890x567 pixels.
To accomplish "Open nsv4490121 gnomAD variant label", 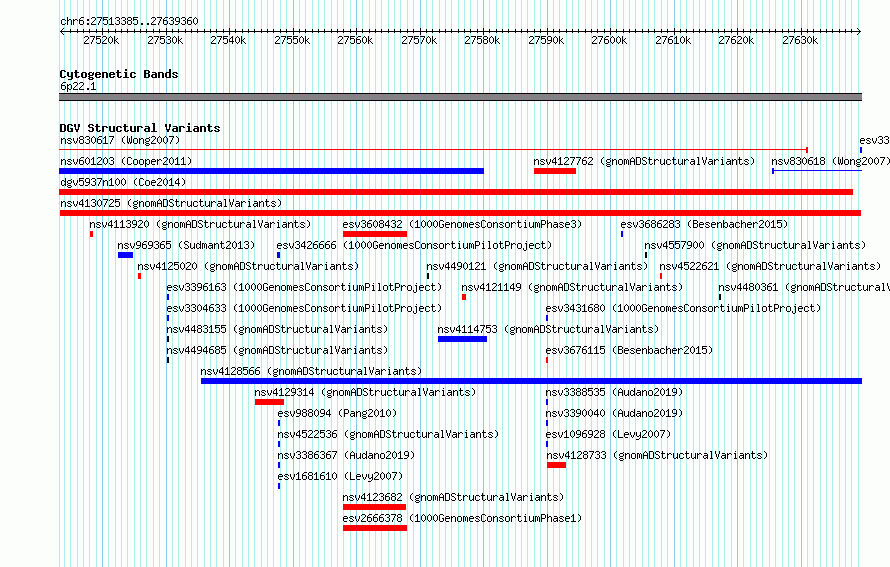I will point(537,266).
